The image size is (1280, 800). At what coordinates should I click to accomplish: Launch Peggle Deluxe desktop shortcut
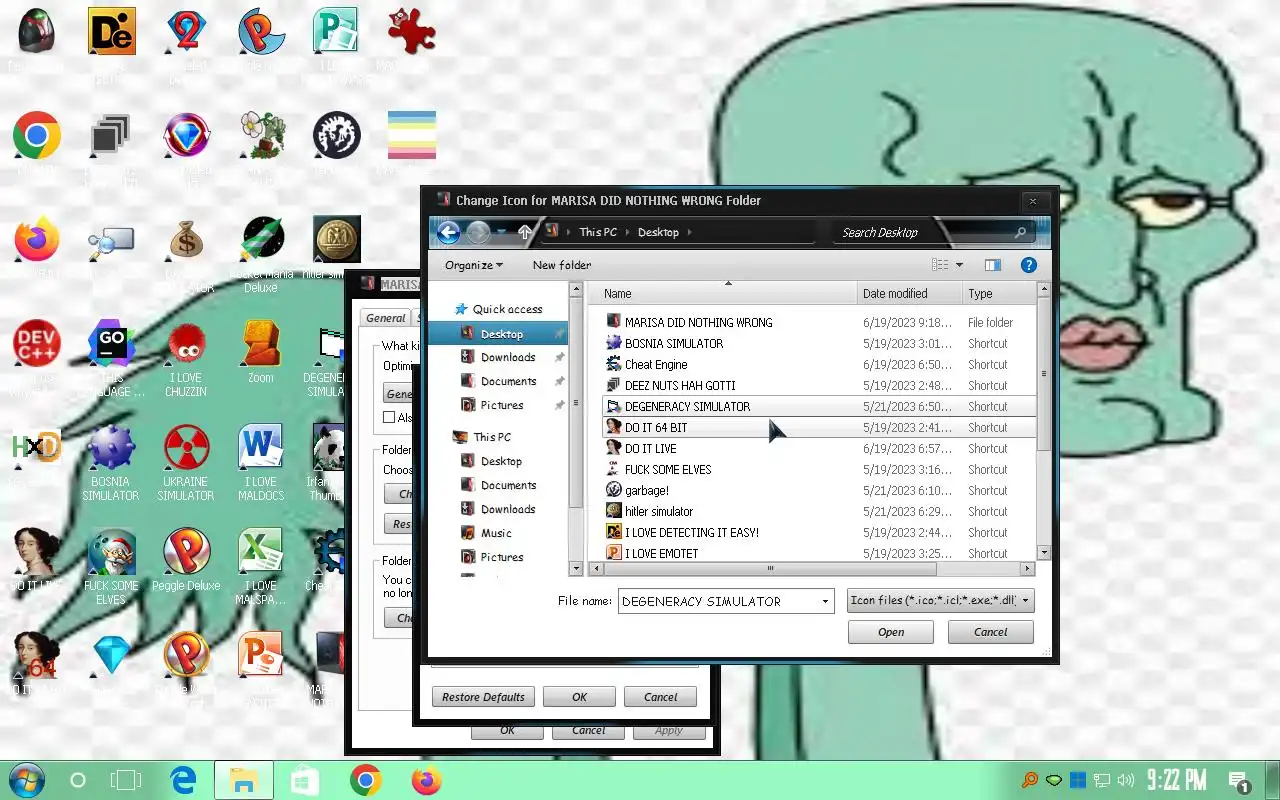coord(186,561)
